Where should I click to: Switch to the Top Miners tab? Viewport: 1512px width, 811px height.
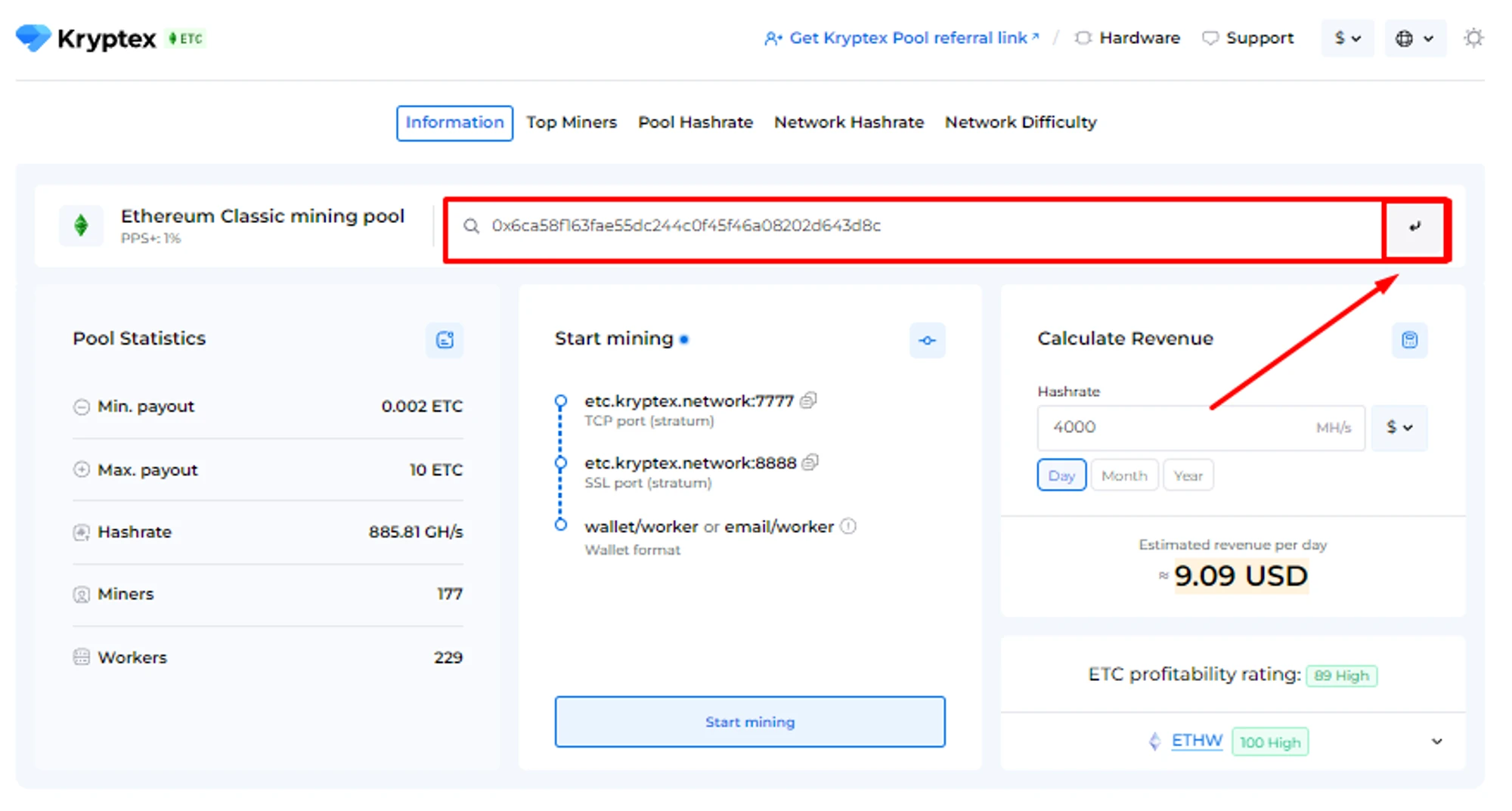[572, 122]
